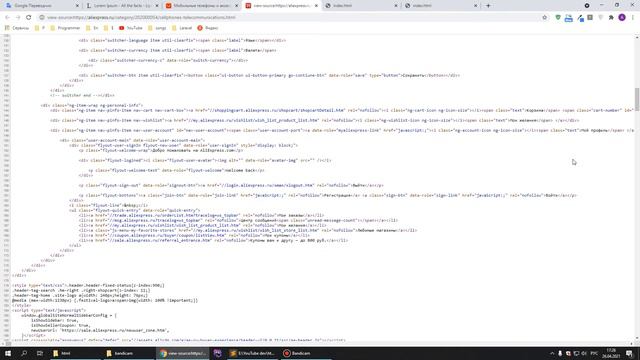
Task: Open the html folder taskbar window
Action: click(75, 353)
